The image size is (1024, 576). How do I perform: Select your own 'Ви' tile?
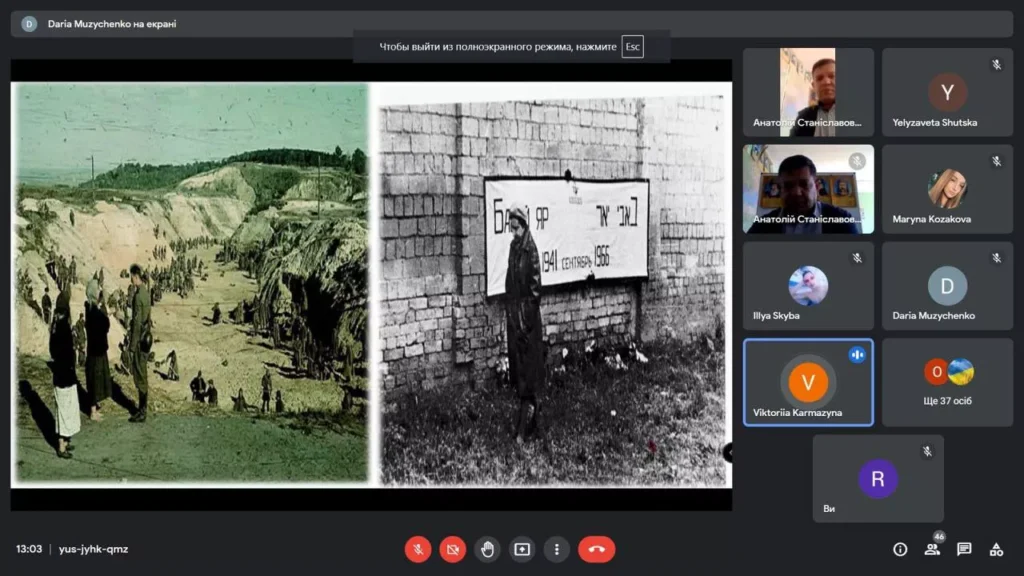tap(878, 479)
